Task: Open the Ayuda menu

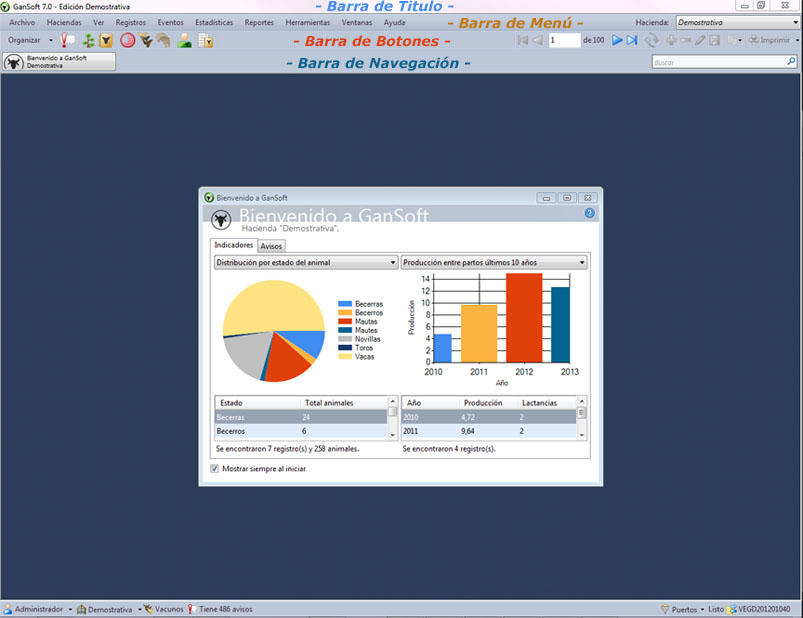Action: (394, 23)
